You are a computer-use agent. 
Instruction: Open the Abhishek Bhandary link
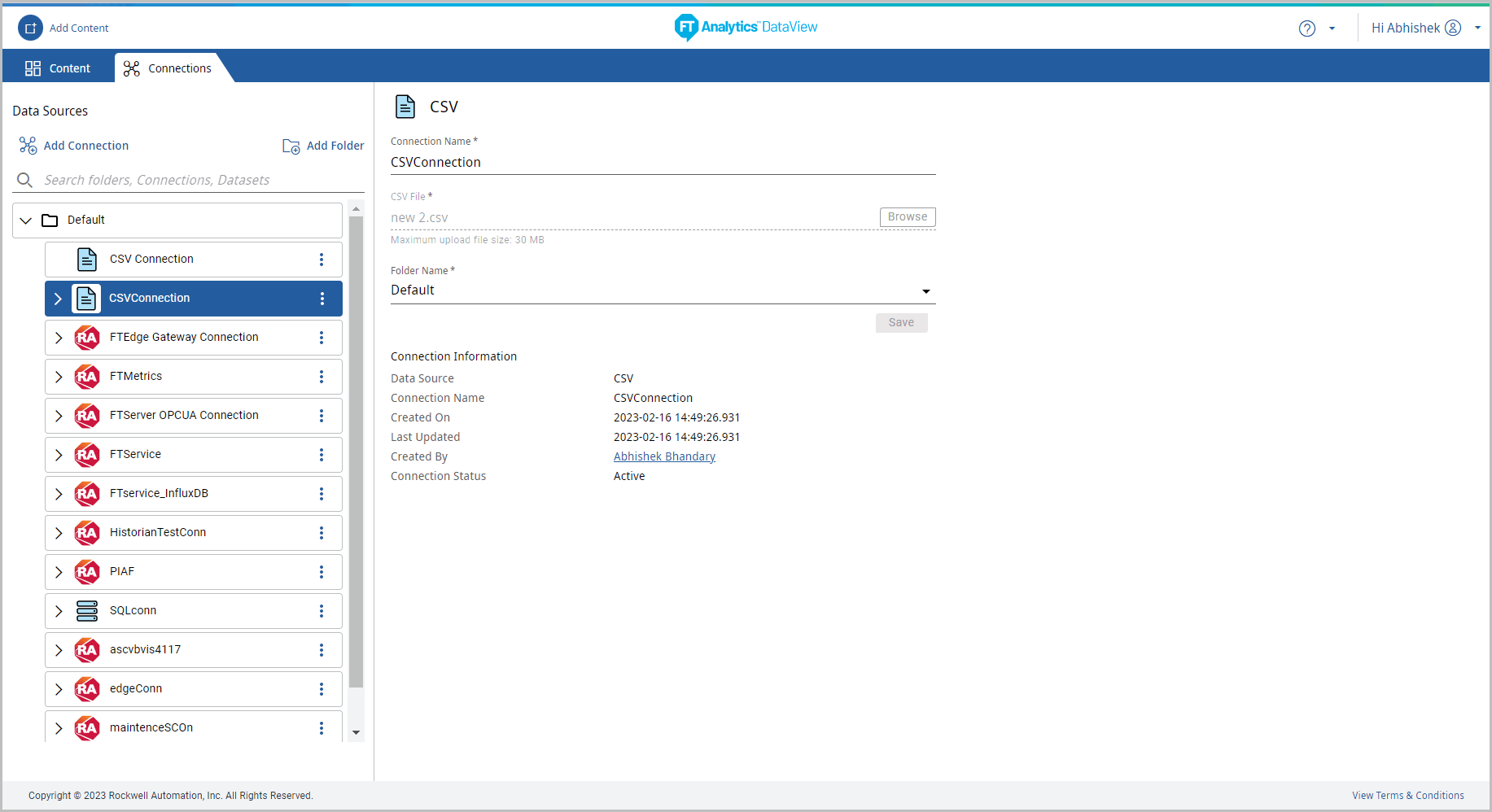pos(664,456)
